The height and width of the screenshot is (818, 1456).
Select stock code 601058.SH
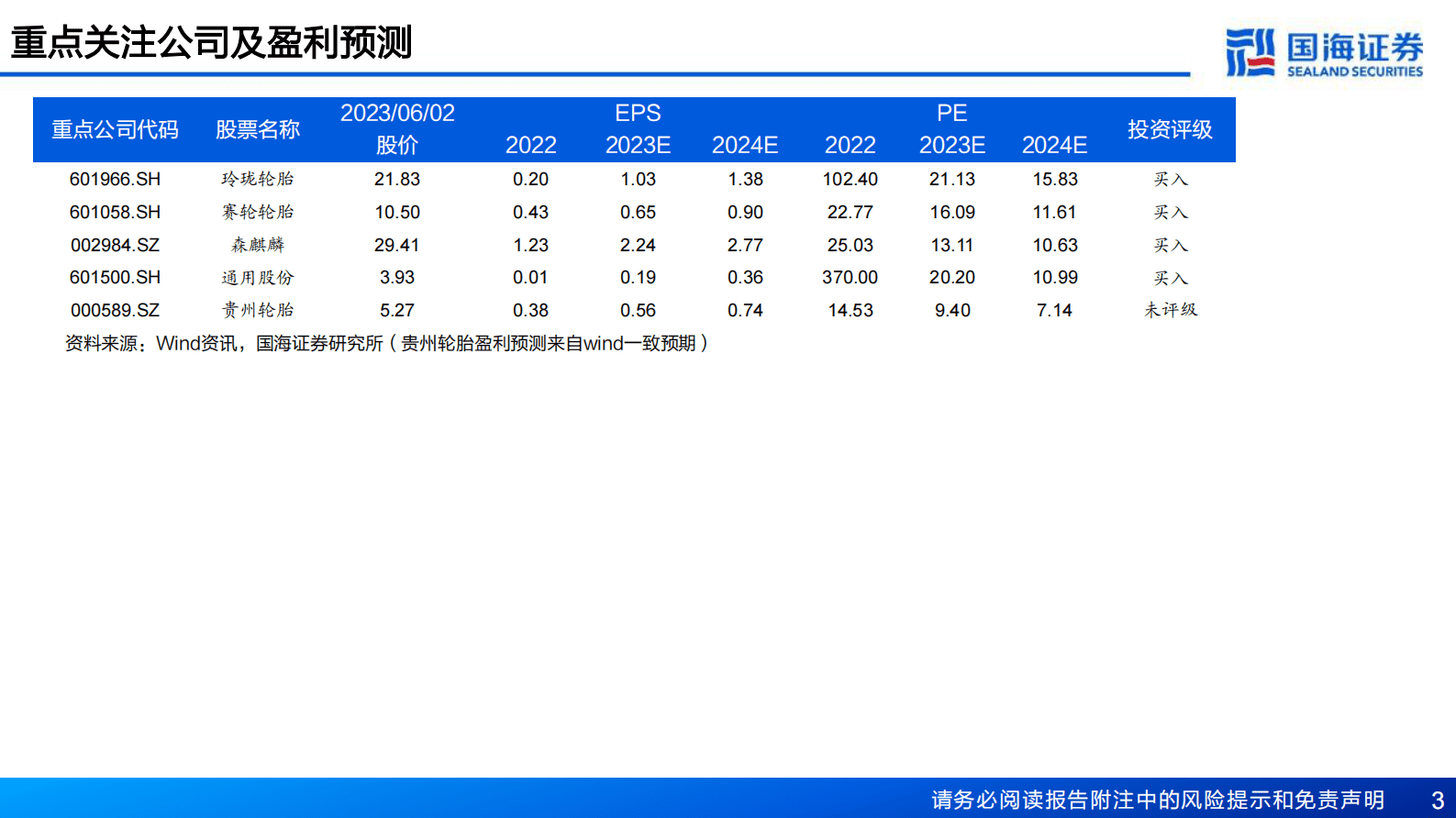tap(115, 212)
